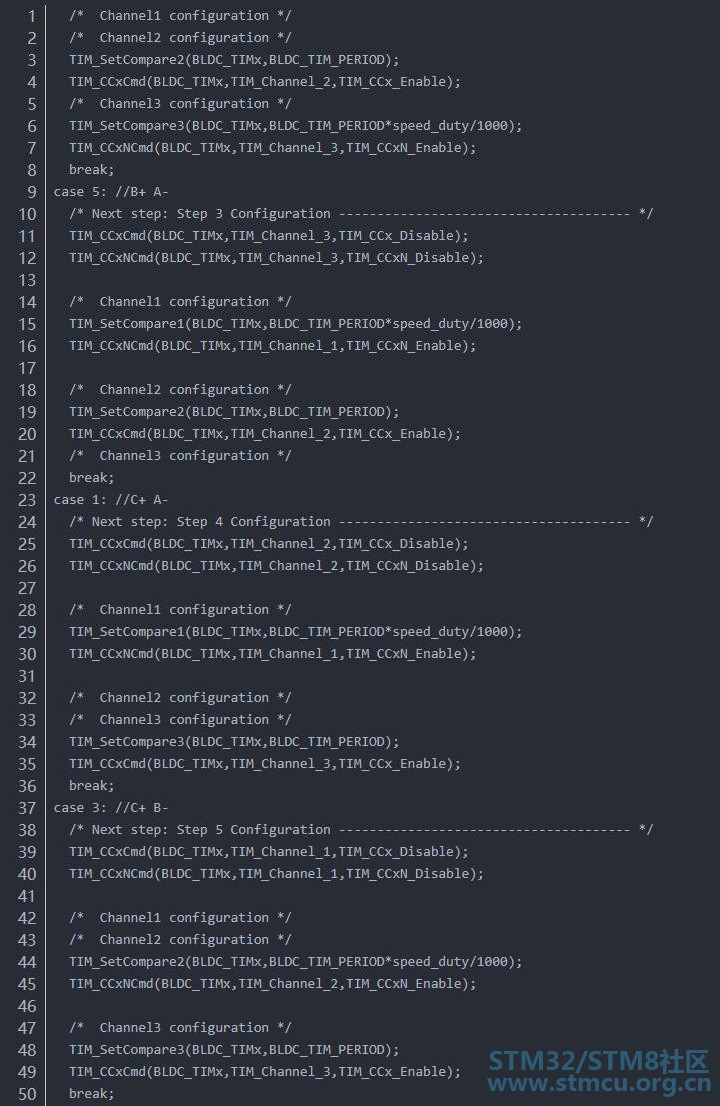720x1106 pixels.
Task: Click TIM_SetCompare2 call on line 44
Action: [x=295, y=962]
